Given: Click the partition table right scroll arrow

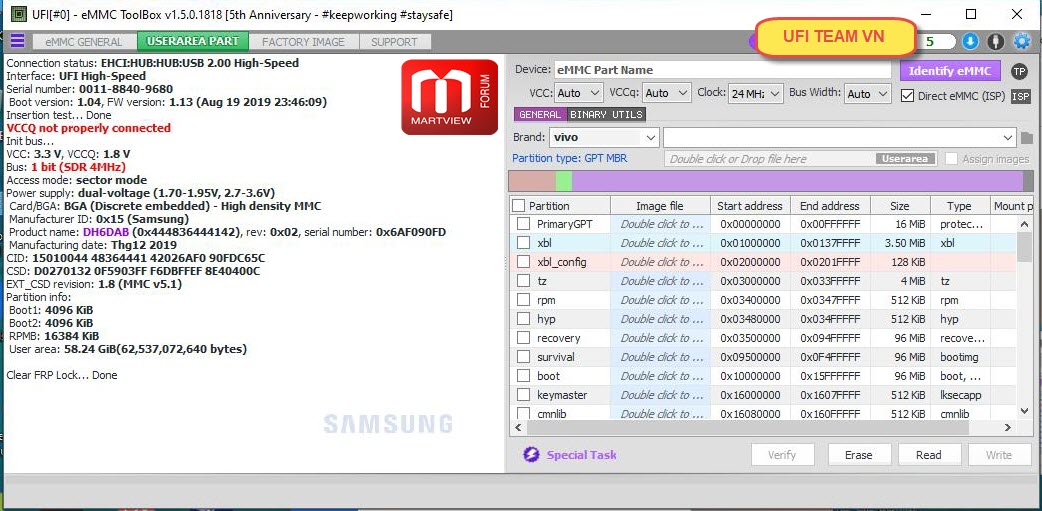Looking at the screenshot, I should [x=1008, y=428].
